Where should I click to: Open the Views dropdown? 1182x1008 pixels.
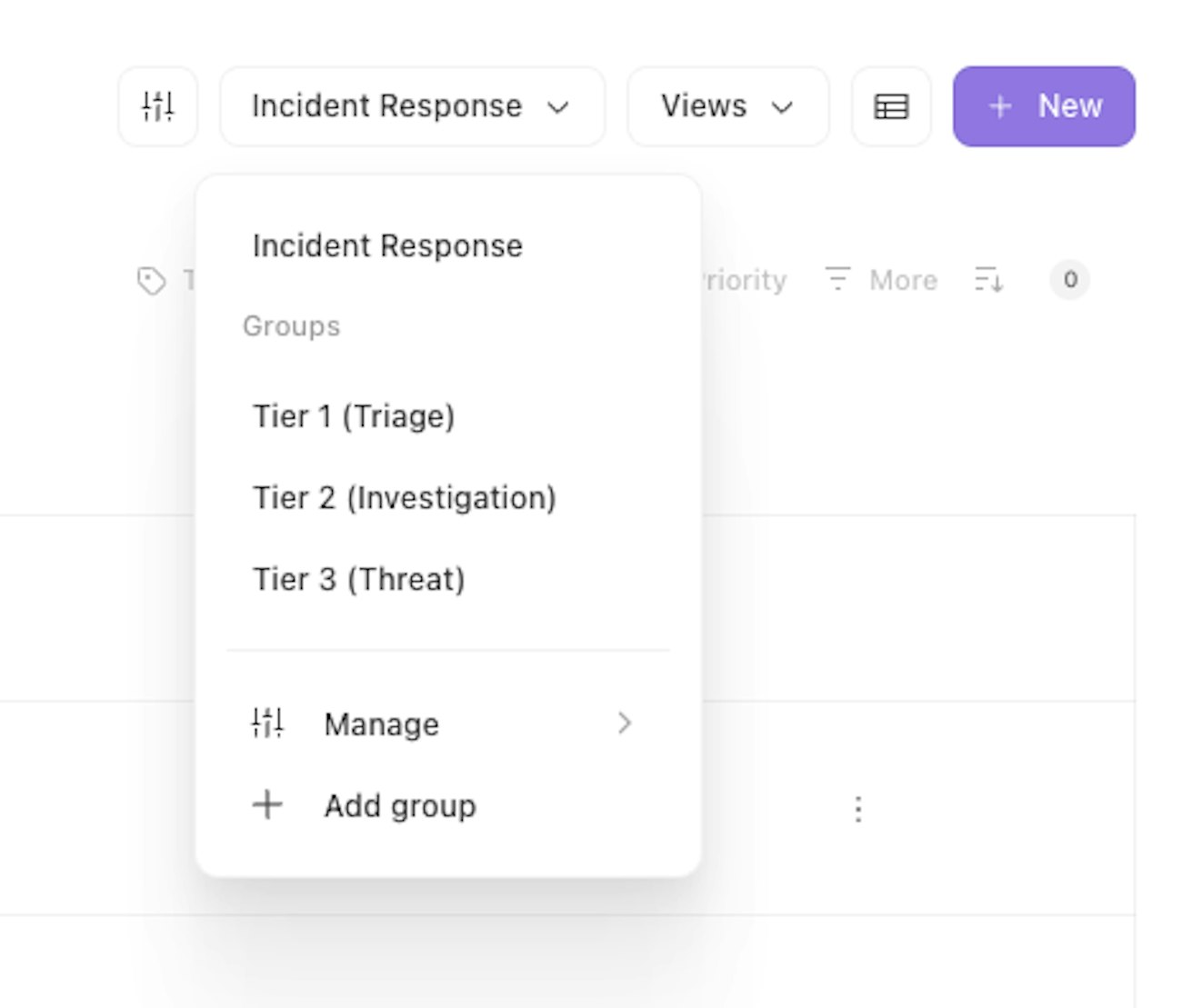[727, 106]
